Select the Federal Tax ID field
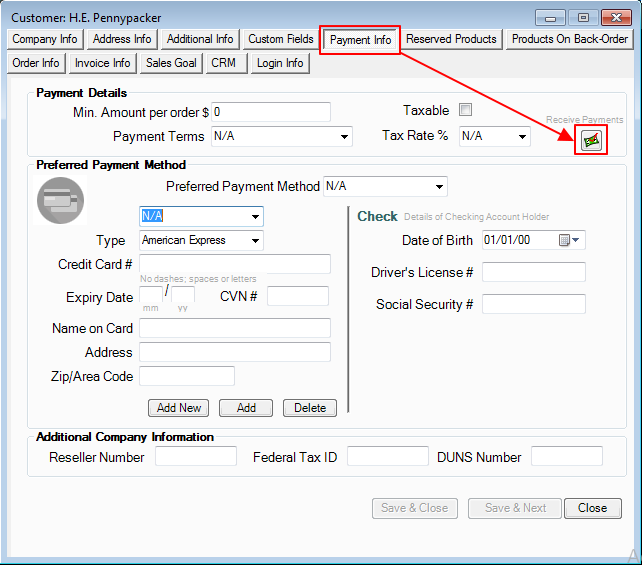Image resolution: width=642 pixels, height=565 pixels. pyautogui.click(x=387, y=457)
